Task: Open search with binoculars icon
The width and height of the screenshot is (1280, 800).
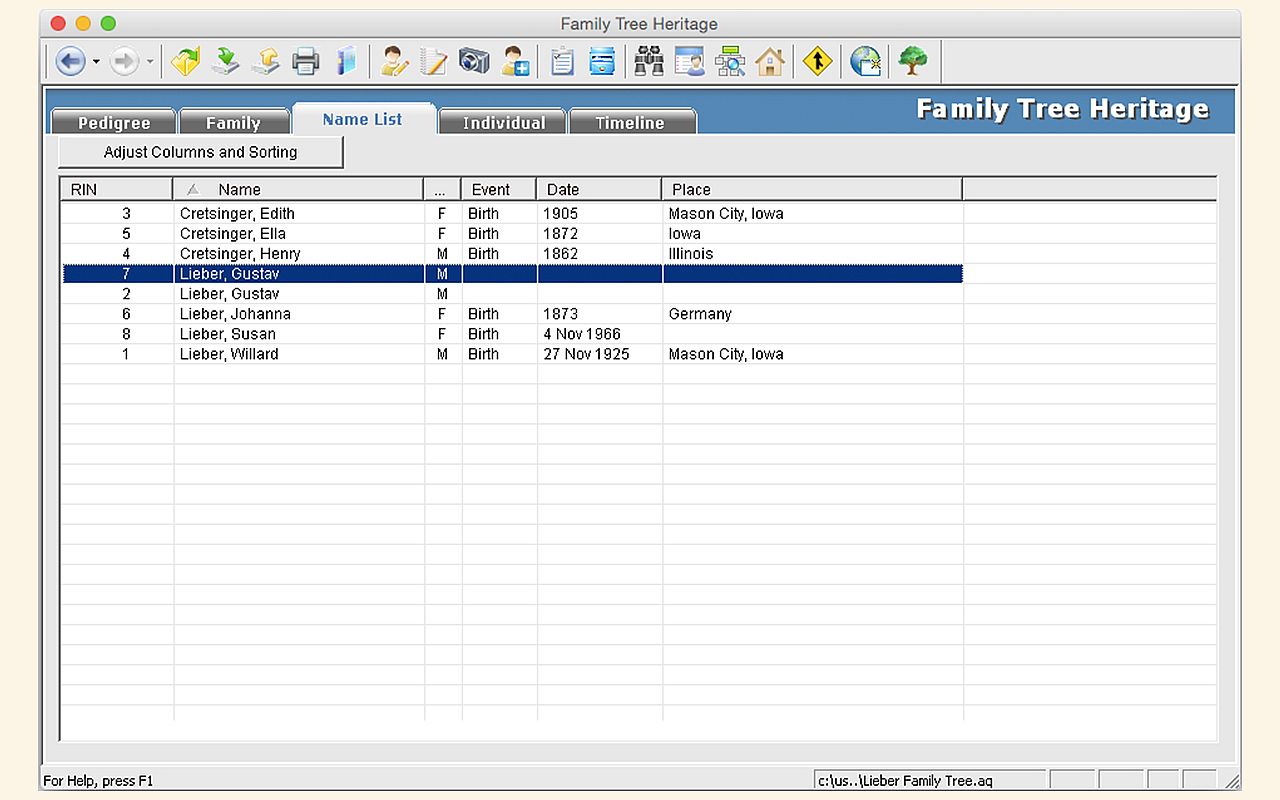Action: (649, 62)
